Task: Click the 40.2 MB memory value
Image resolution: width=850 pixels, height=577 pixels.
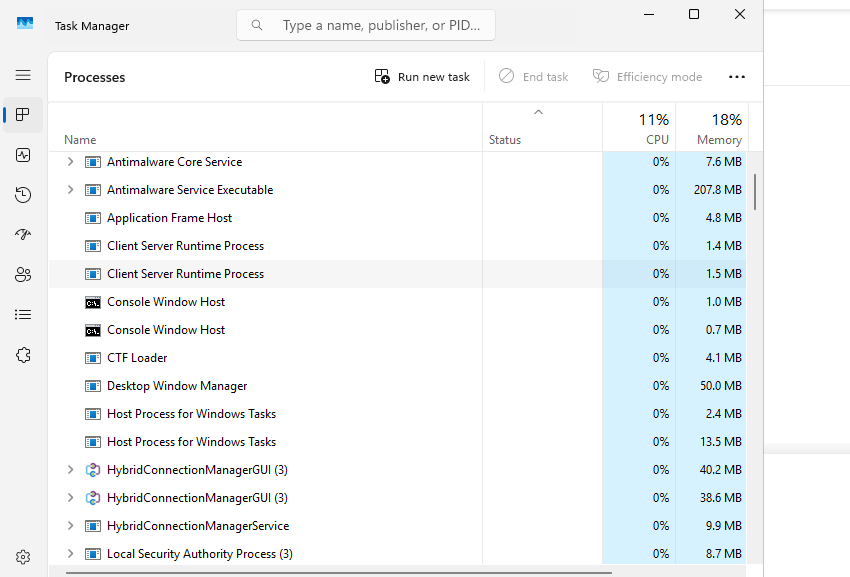Action: [720, 470]
